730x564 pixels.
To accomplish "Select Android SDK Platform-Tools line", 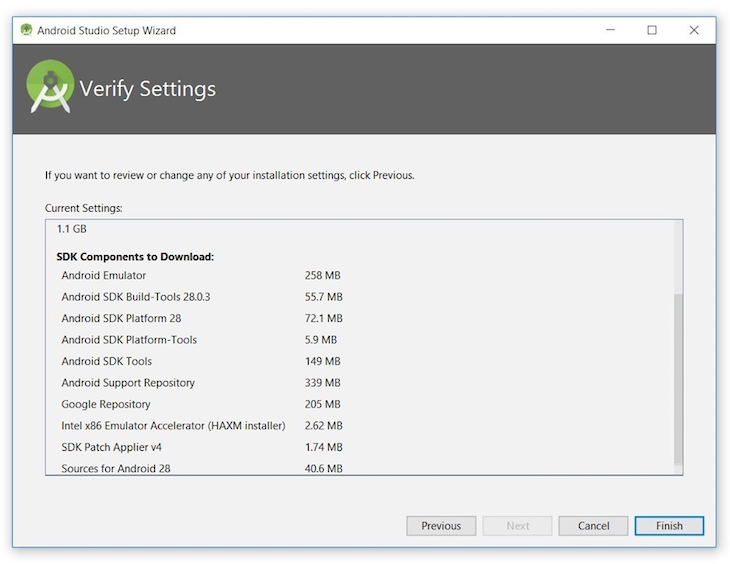I will 129,340.
